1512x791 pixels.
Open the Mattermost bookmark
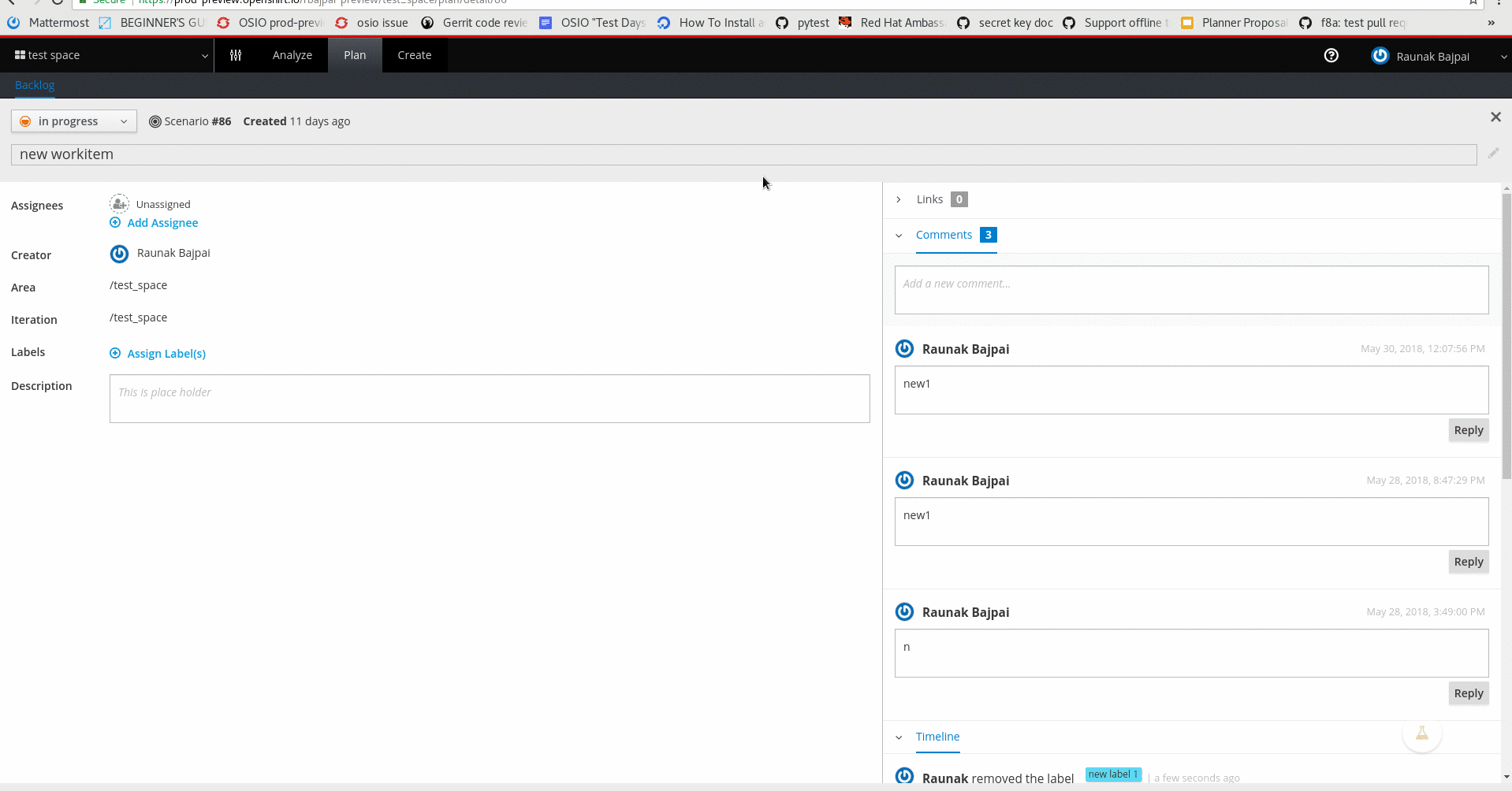[x=48, y=23]
